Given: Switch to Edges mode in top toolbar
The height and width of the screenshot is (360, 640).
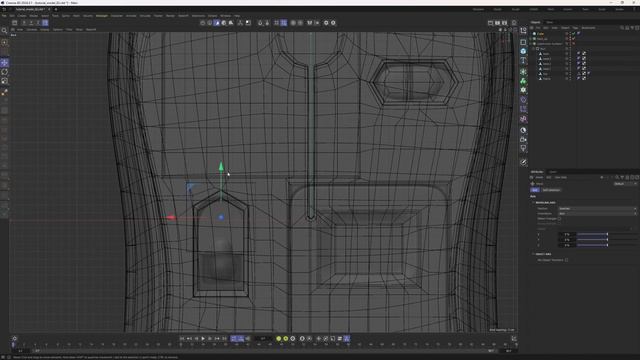Looking at the screenshot, I should 210,23.
